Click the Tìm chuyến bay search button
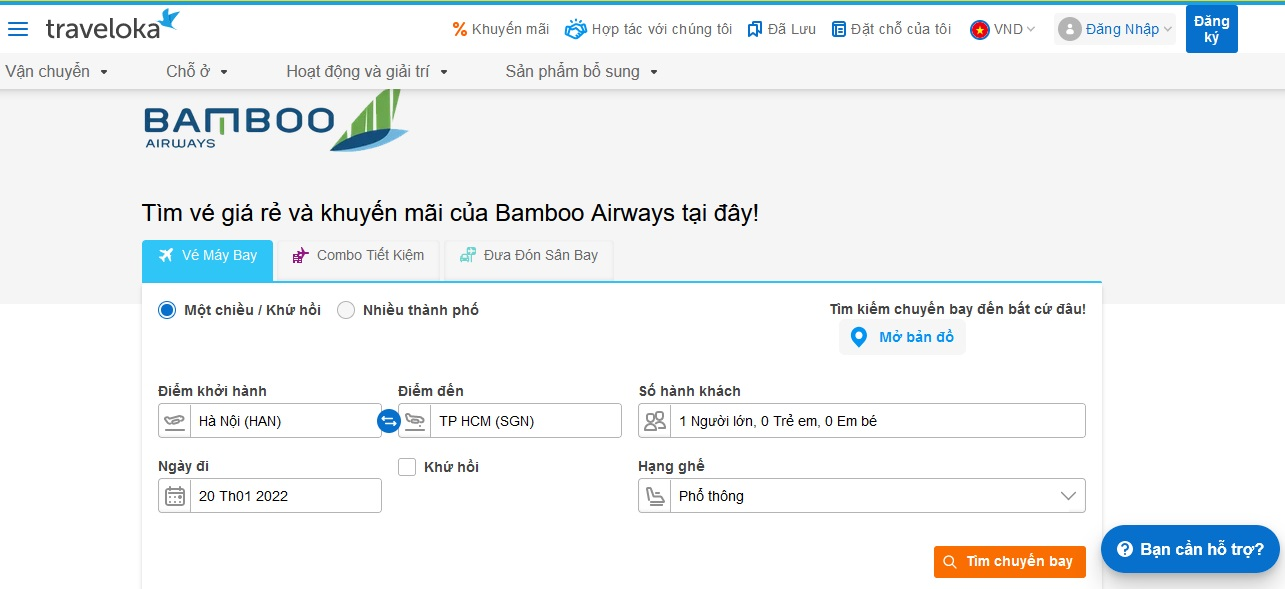Viewport: 1285px width, 589px height. click(x=1009, y=562)
